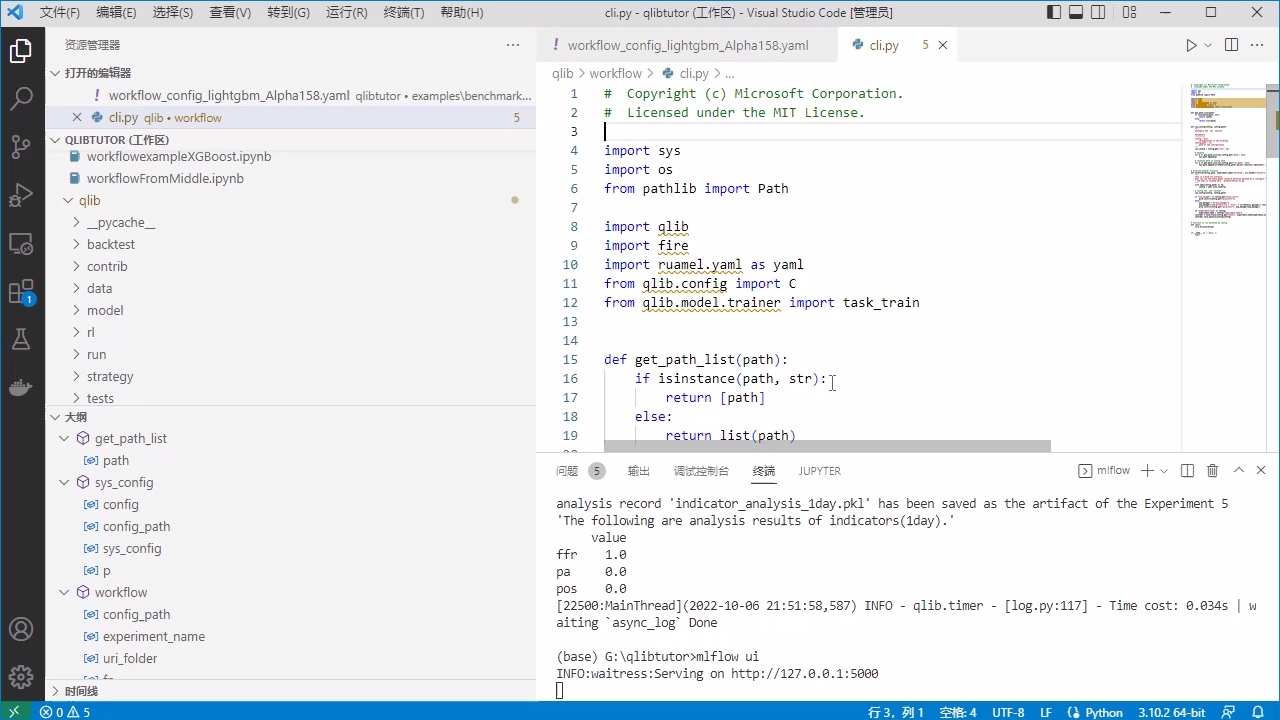Open the Extensions view
The height and width of the screenshot is (720, 1280).
tap(21, 292)
